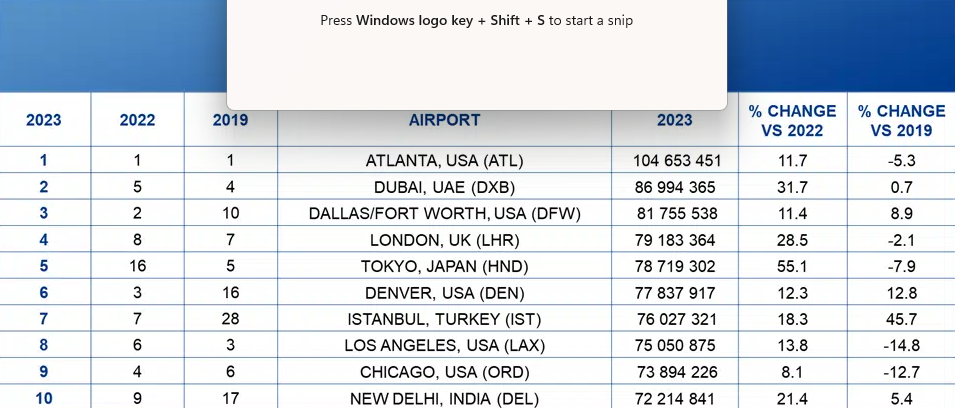Screen dimensions: 955x408
Task: Click the 72 214 841 passenger cell
Action: [x=677, y=399]
